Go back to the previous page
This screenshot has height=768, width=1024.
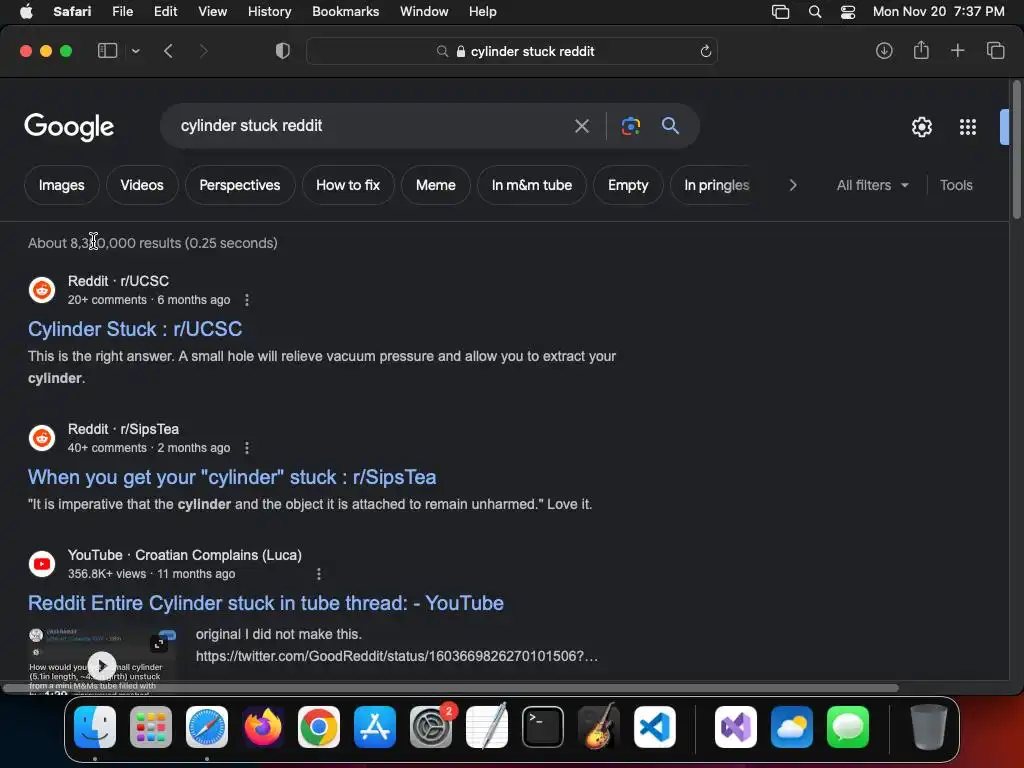point(168,51)
